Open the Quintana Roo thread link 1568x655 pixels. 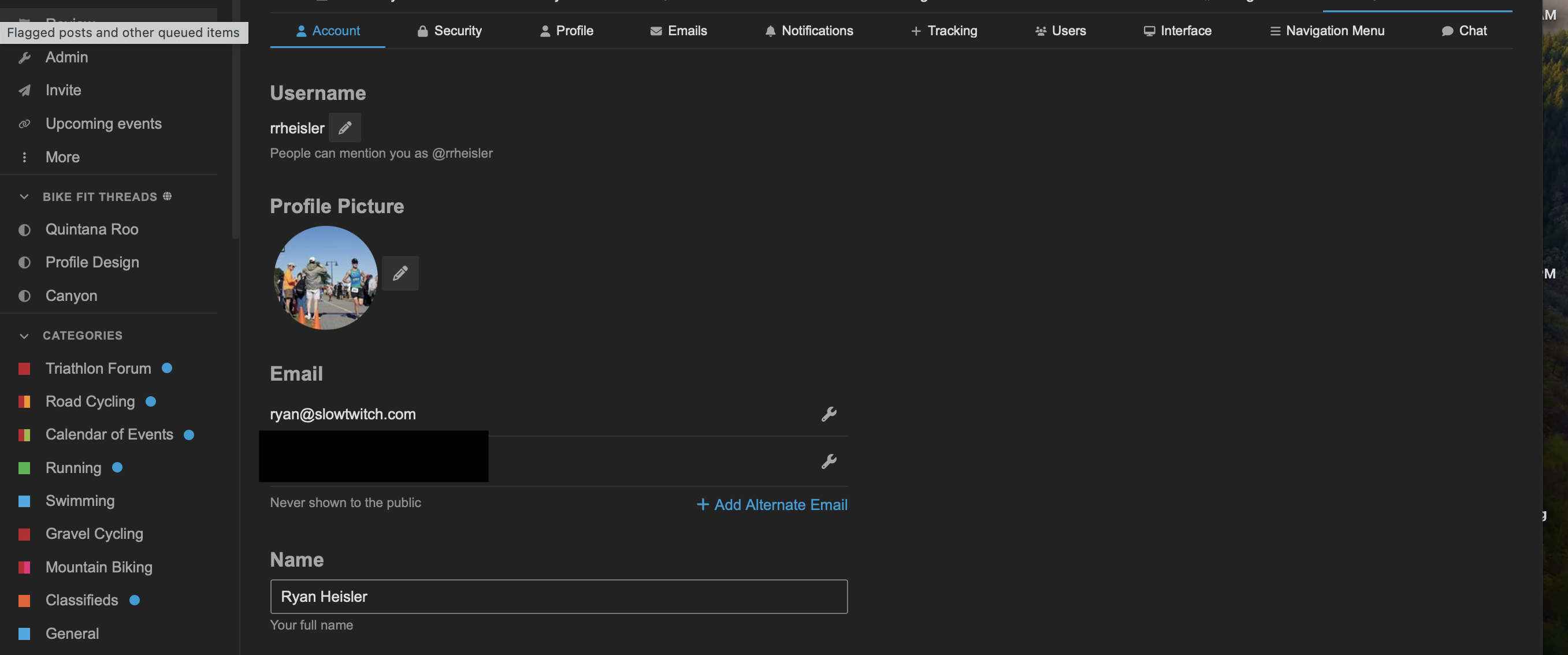(91, 229)
